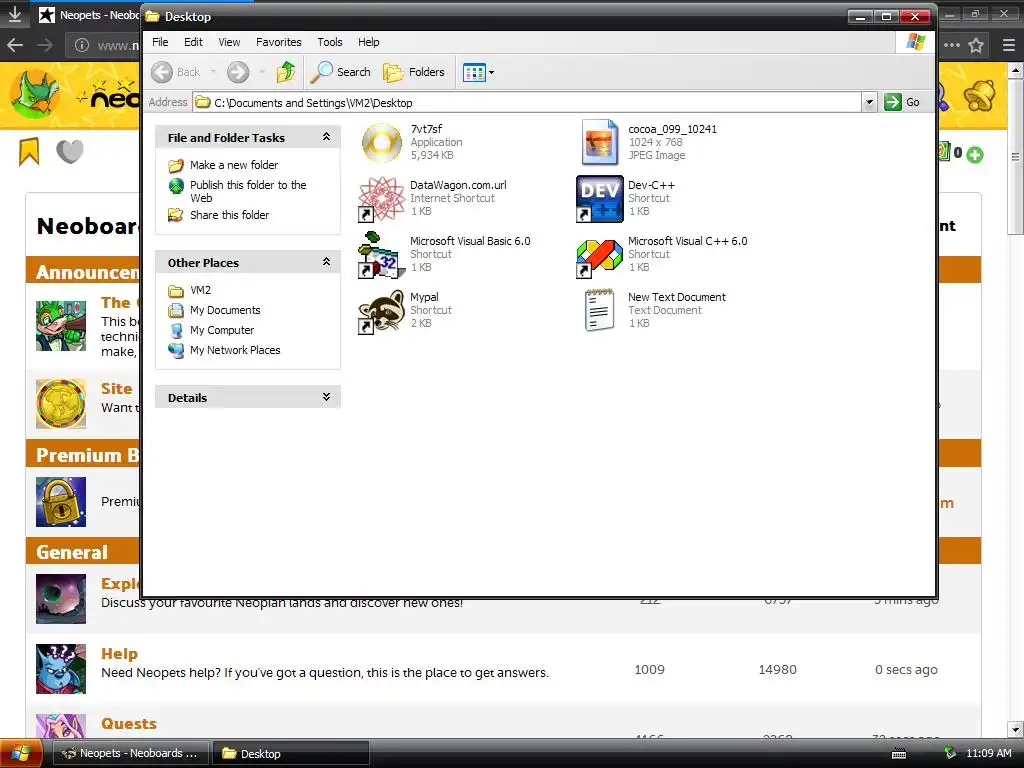Open the Help menu
This screenshot has height=768, width=1024.
[368, 42]
